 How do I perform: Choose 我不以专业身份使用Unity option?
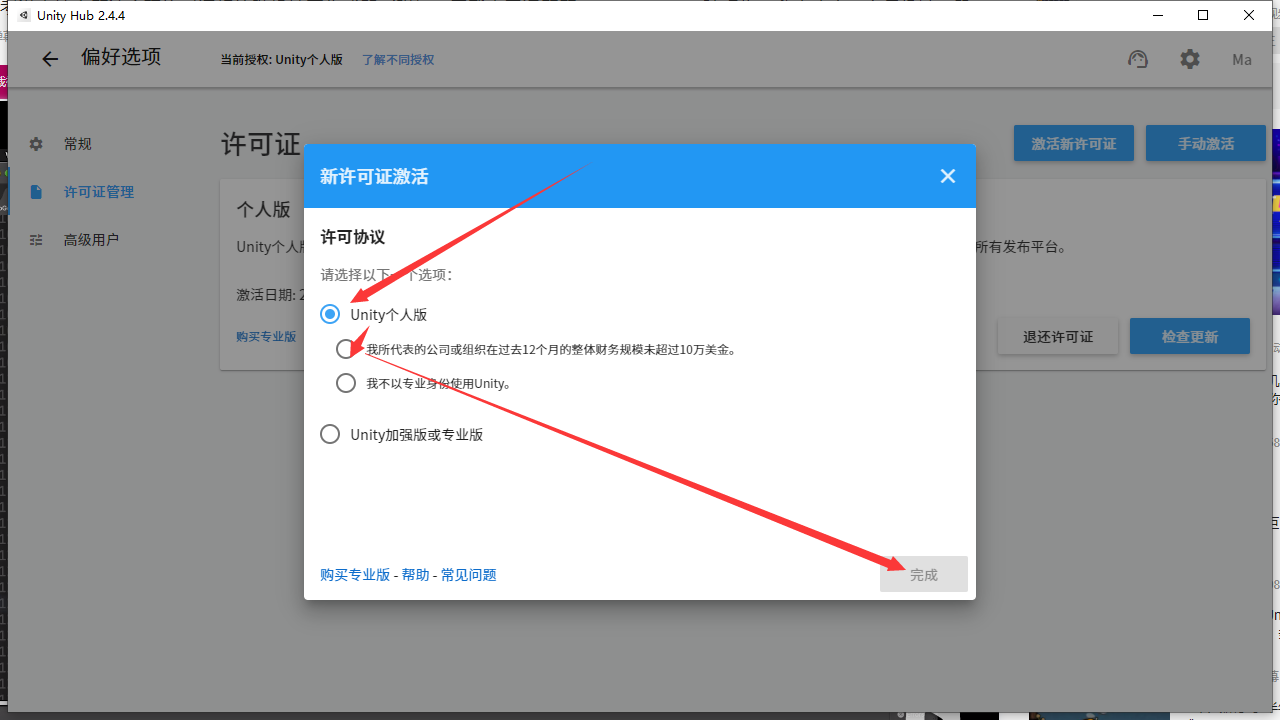click(x=346, y=382)
